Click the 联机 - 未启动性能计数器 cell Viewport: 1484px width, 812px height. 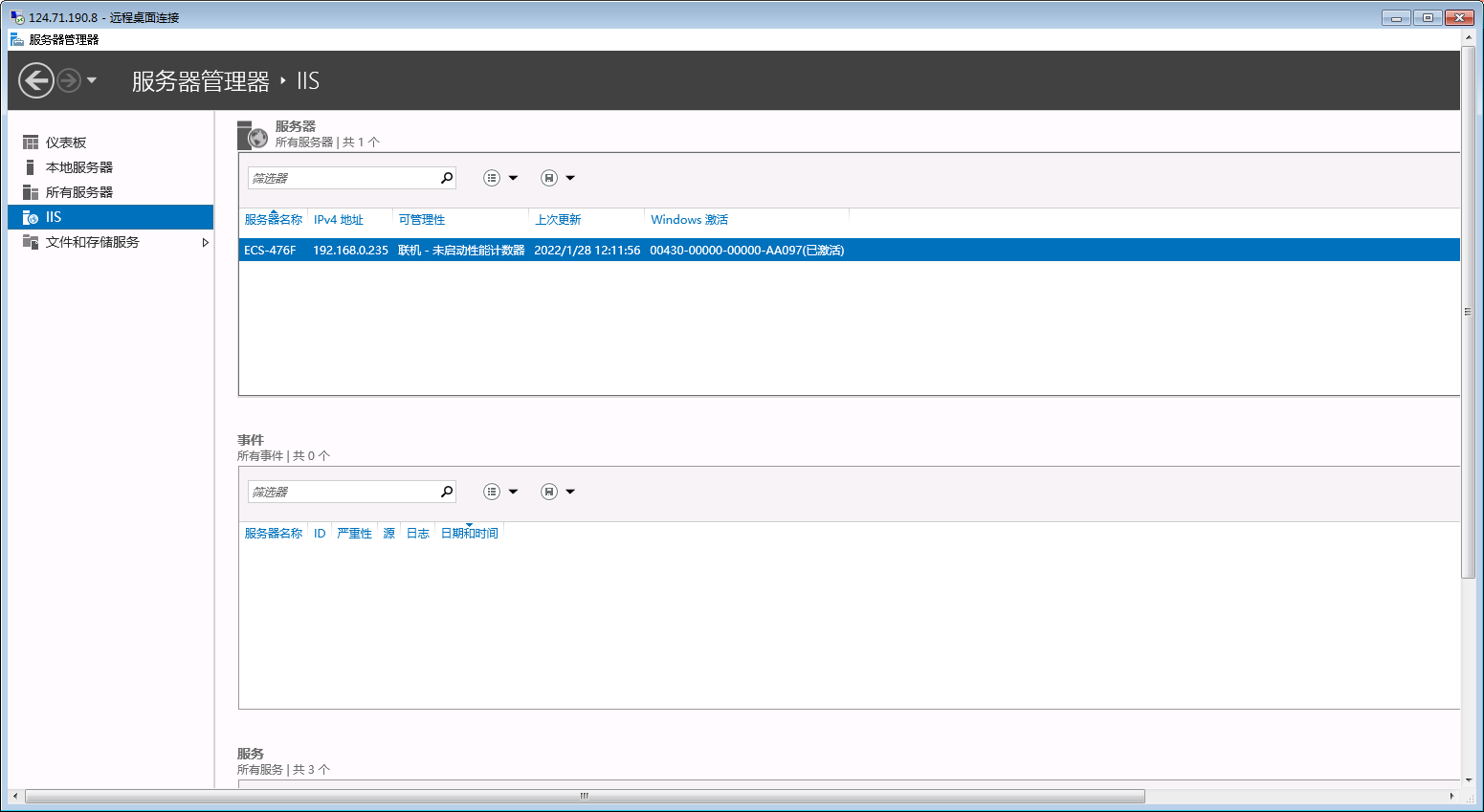[x=461, y=251]
